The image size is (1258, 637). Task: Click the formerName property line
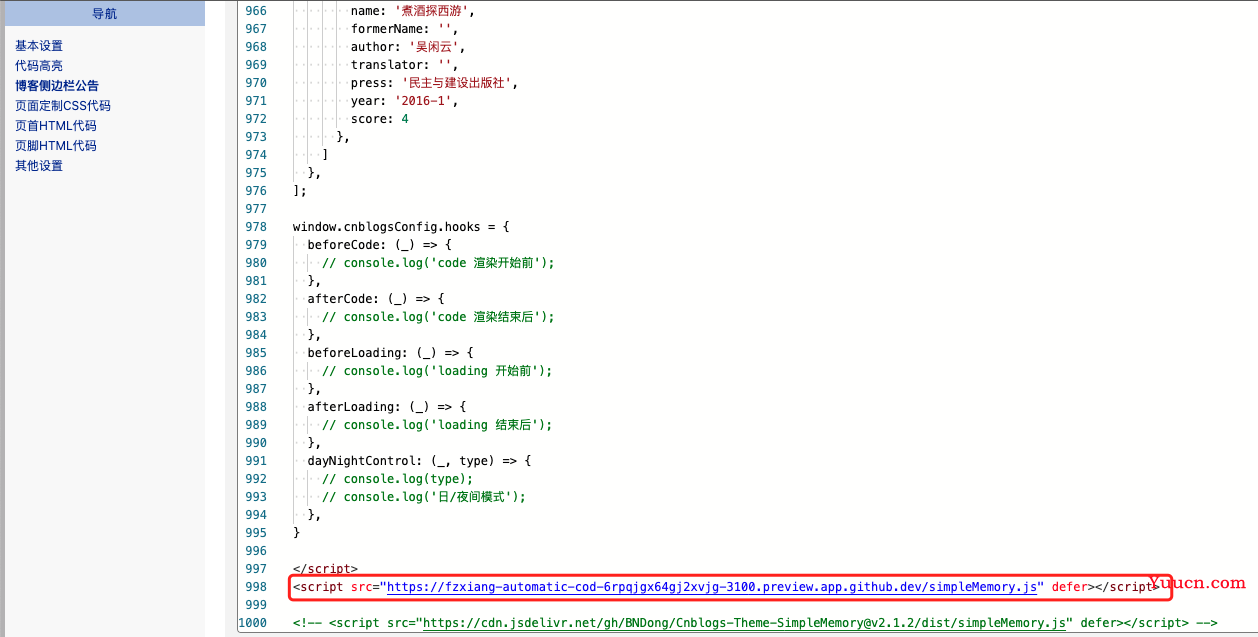click(404, 29)
